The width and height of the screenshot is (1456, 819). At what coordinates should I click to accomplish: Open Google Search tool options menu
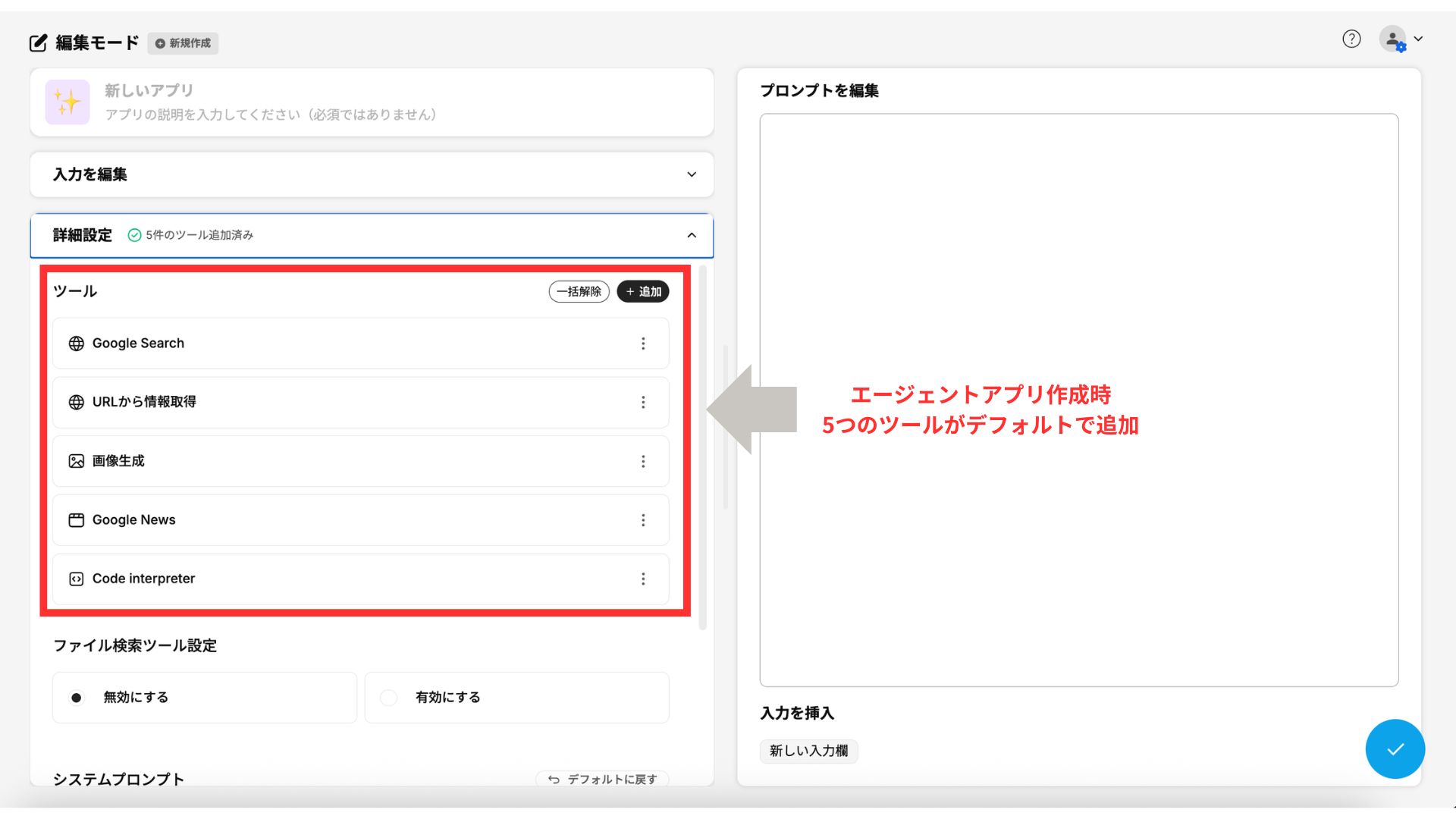click(x=643, y=344)
